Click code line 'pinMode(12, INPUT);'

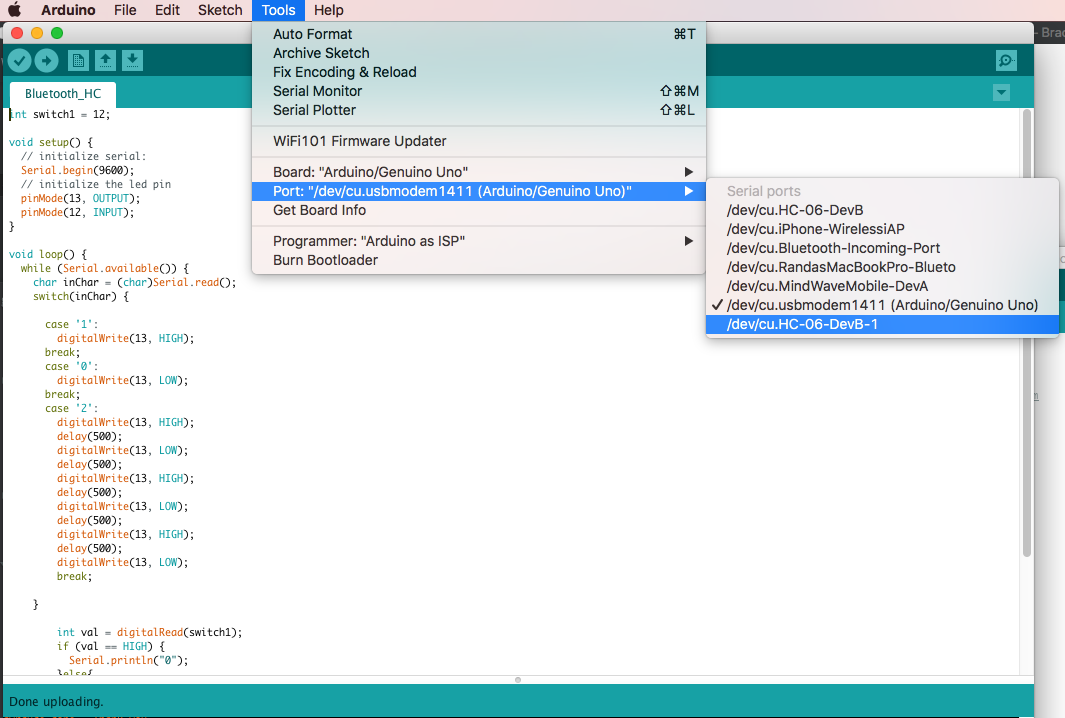point(77,213)
